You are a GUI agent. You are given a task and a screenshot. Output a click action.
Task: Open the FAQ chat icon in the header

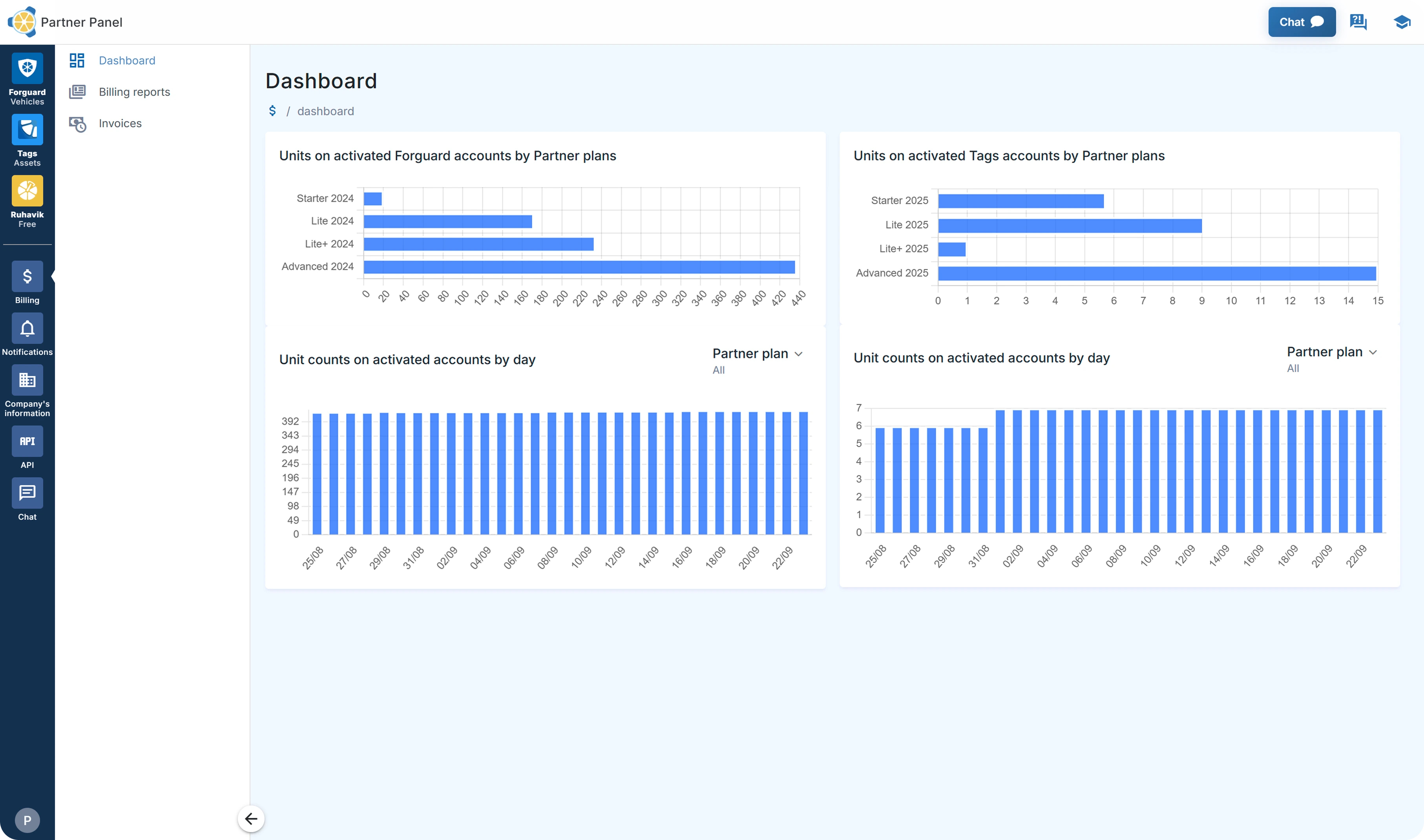(x=1358, y=22)
